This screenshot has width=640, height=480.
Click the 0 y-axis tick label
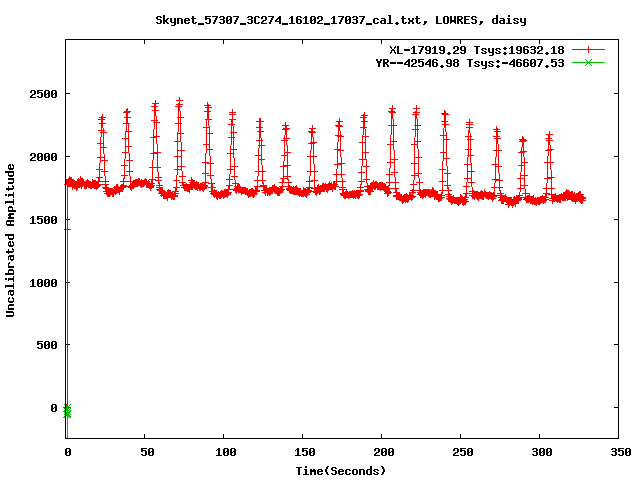(x=54, y=408)
